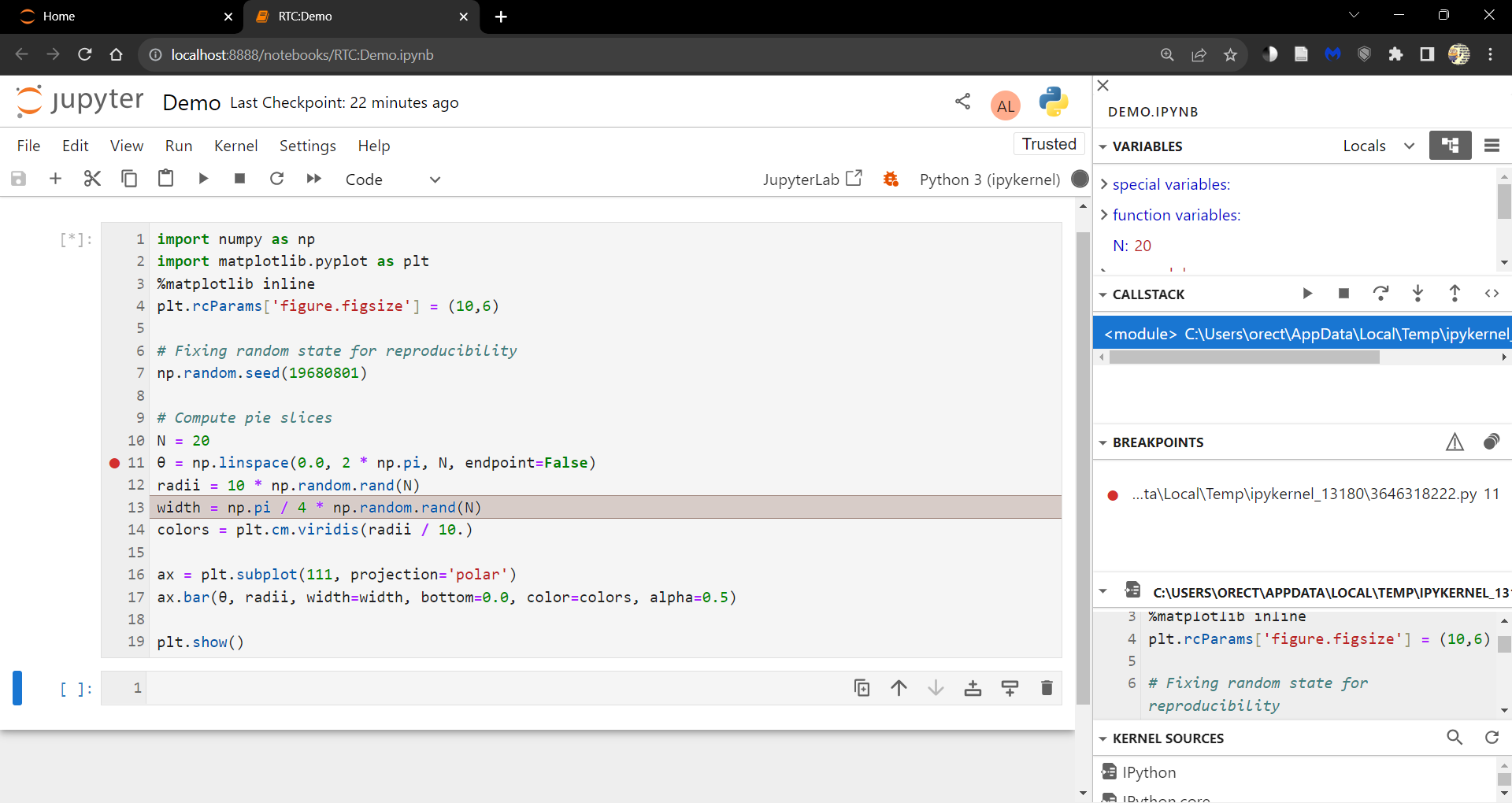Expand special variables in the Variables panel
The height and width of the screenshot is (803, 1512).
pos(1105,184)
